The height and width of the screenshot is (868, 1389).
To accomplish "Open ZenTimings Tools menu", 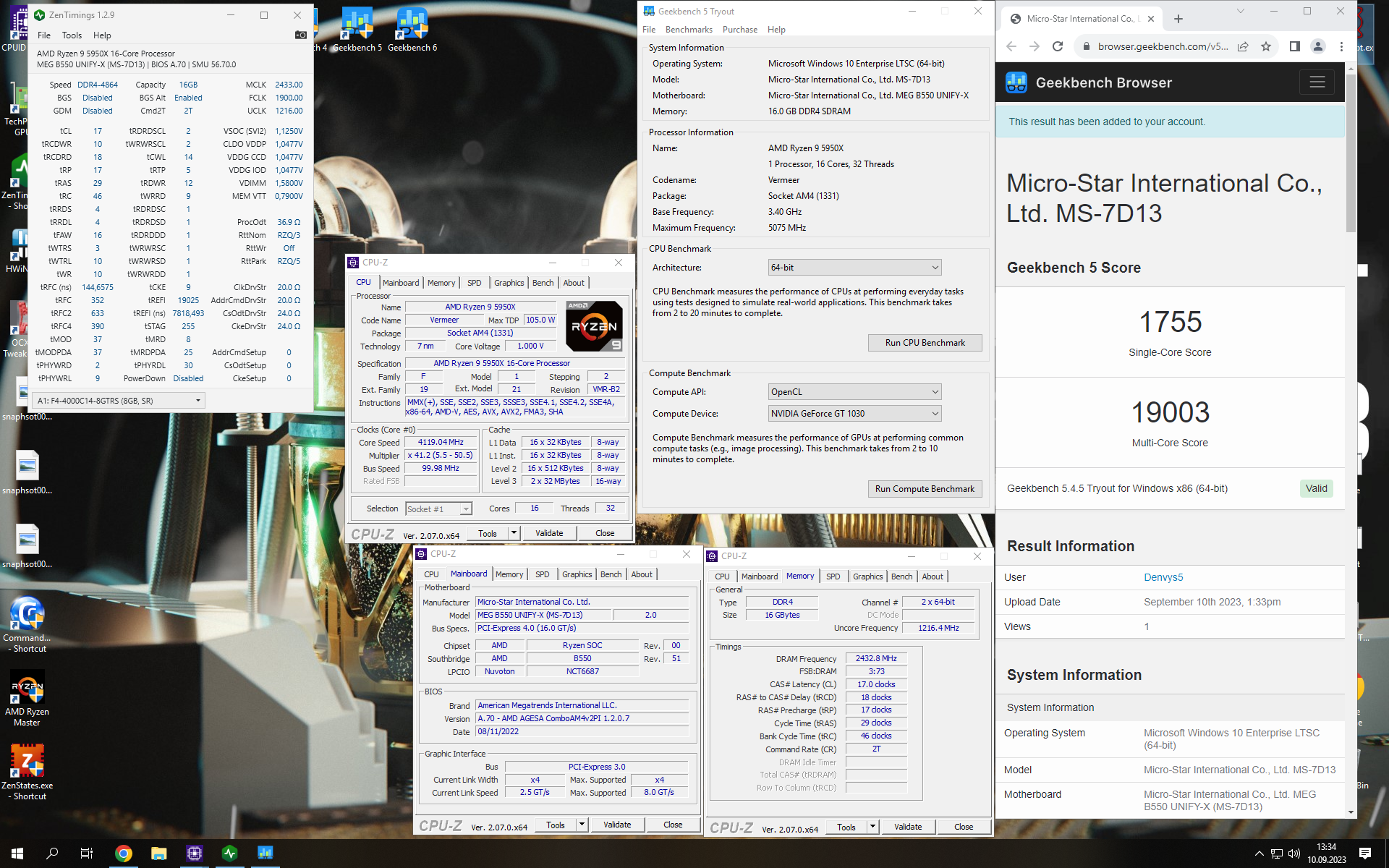I will [x=72, y=35].
